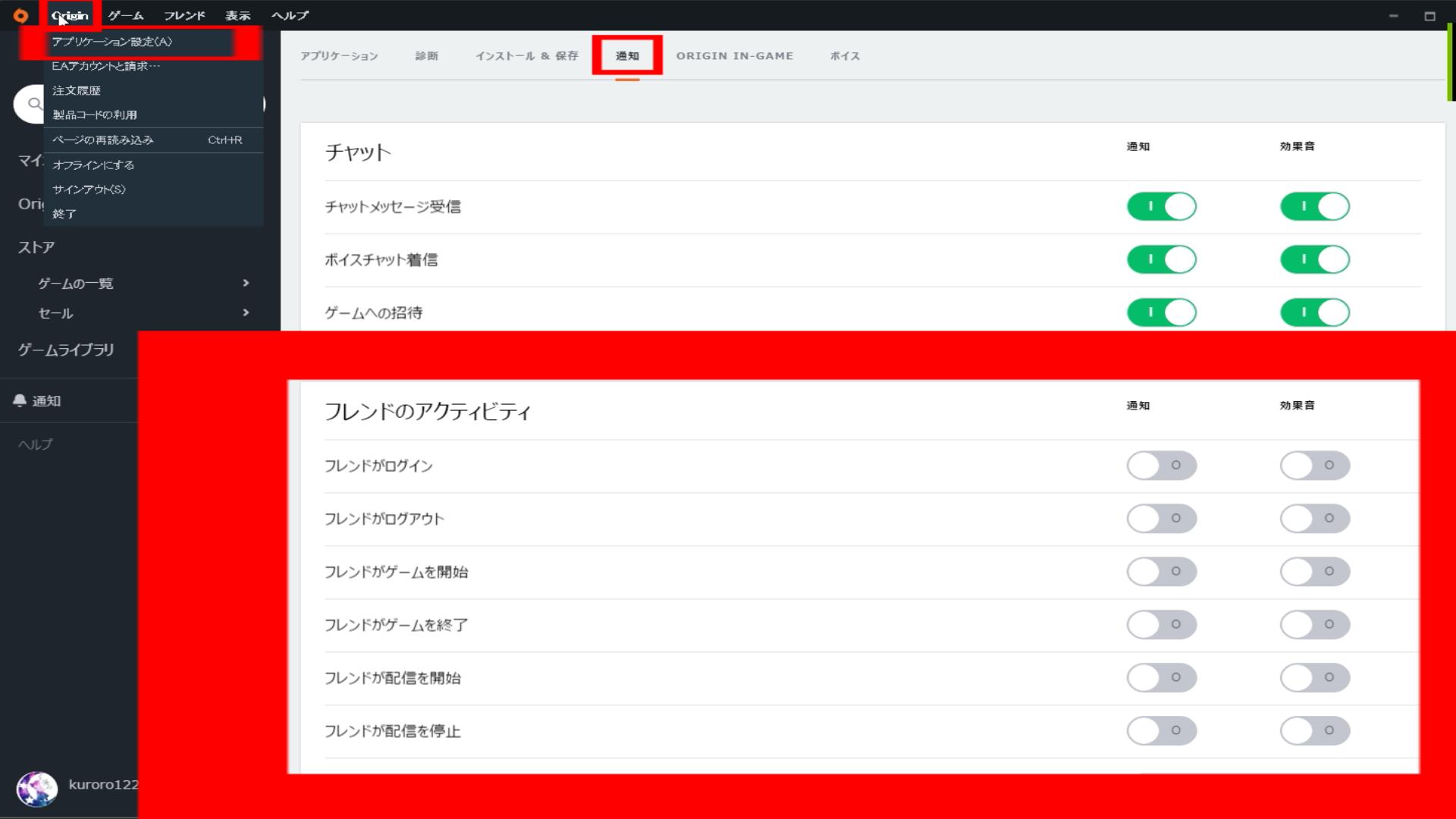1456x819 pixels.
Task: Toggle チャットメッセージ受信 notification switch
Action: click(1162, 206)
